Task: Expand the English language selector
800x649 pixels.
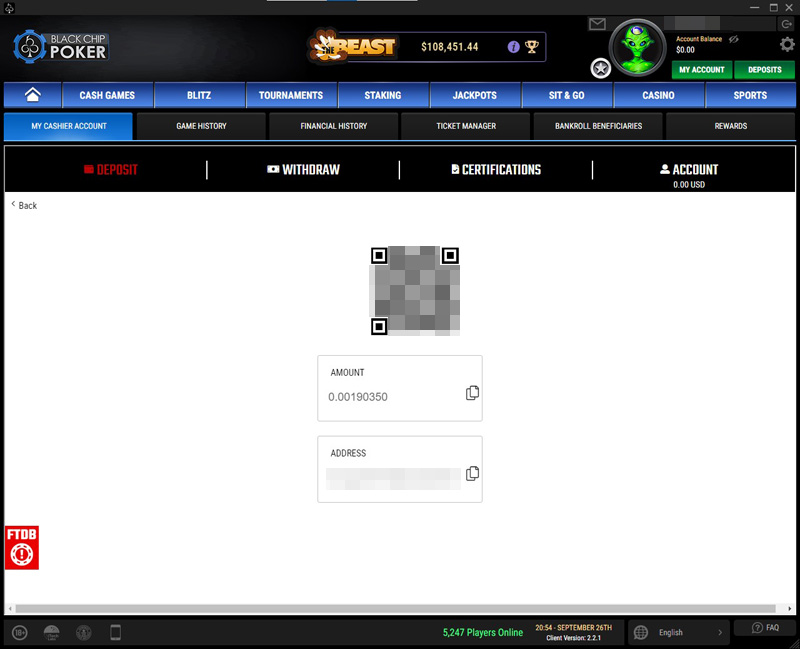Action: tap(678, 633)
